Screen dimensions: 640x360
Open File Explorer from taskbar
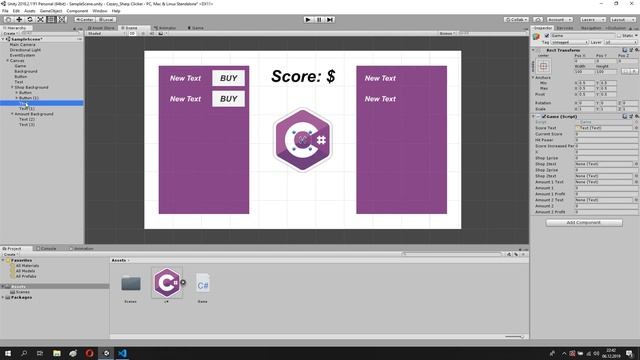click(57, 353)
